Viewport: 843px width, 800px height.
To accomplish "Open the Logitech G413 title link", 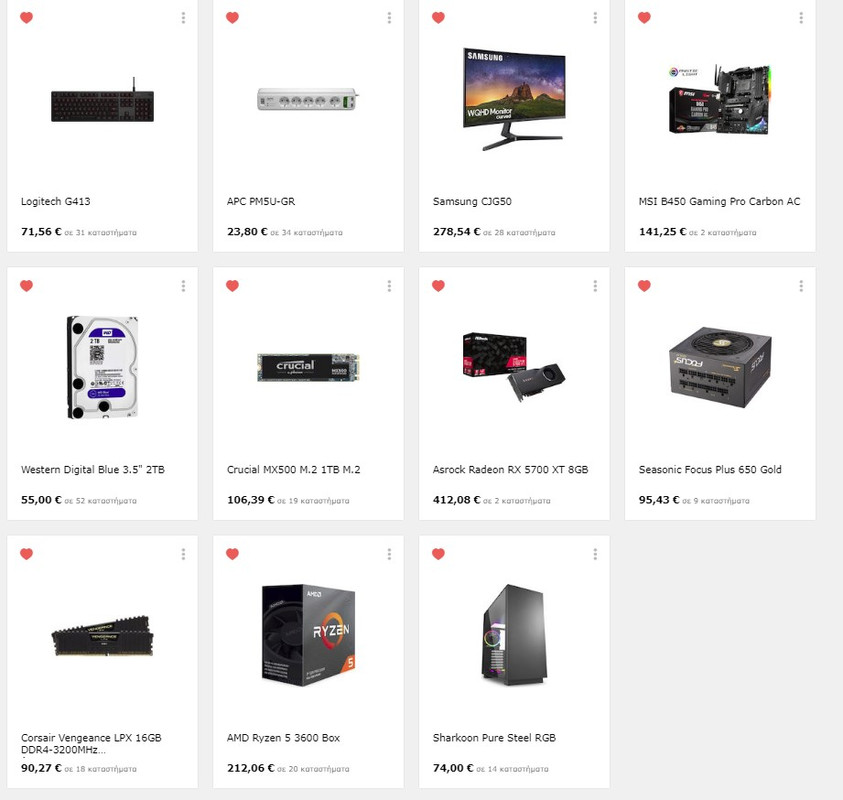I will [x=55, y=202].
